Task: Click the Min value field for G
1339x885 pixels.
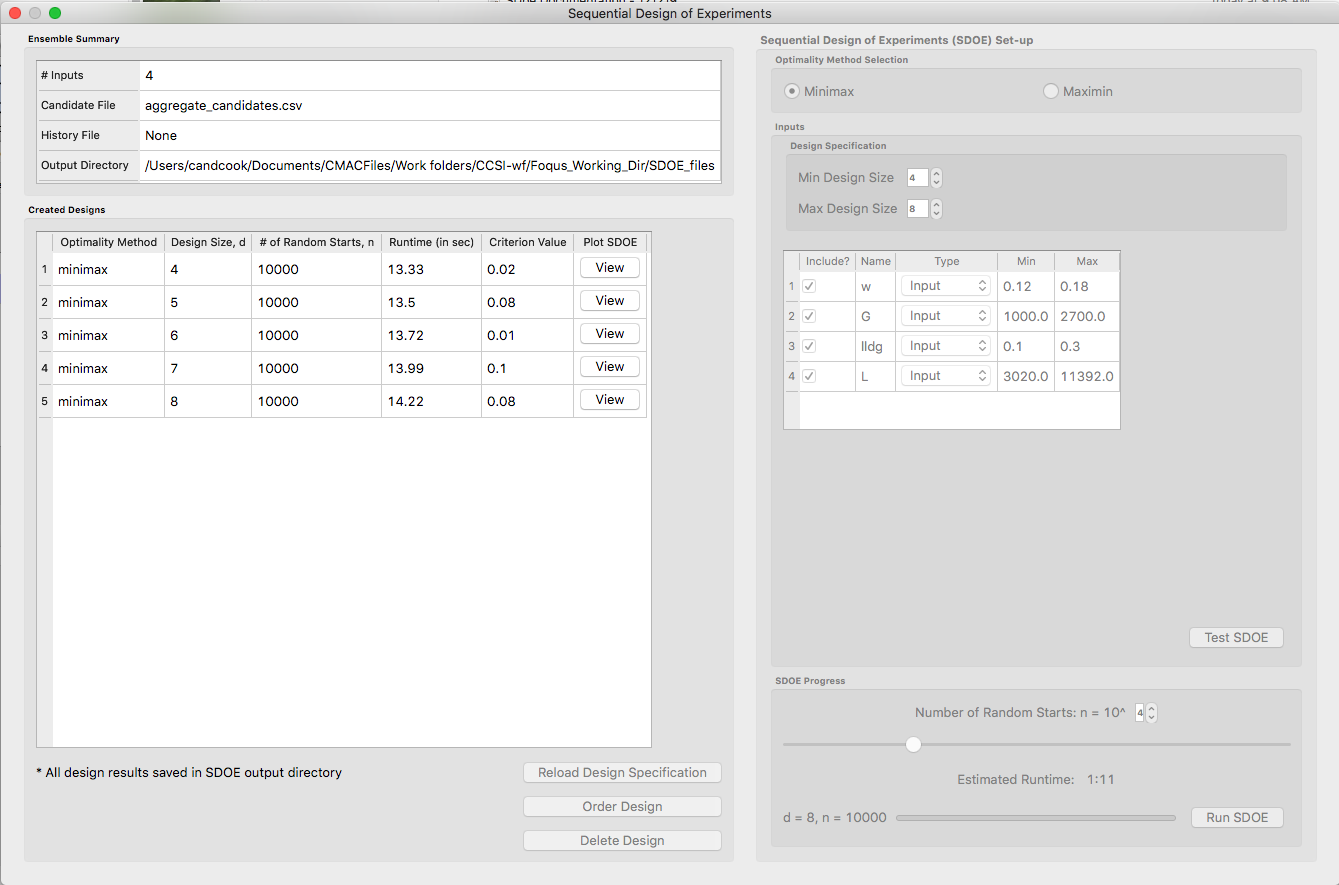Action: pyautogui.click(x=1025, y=316)
